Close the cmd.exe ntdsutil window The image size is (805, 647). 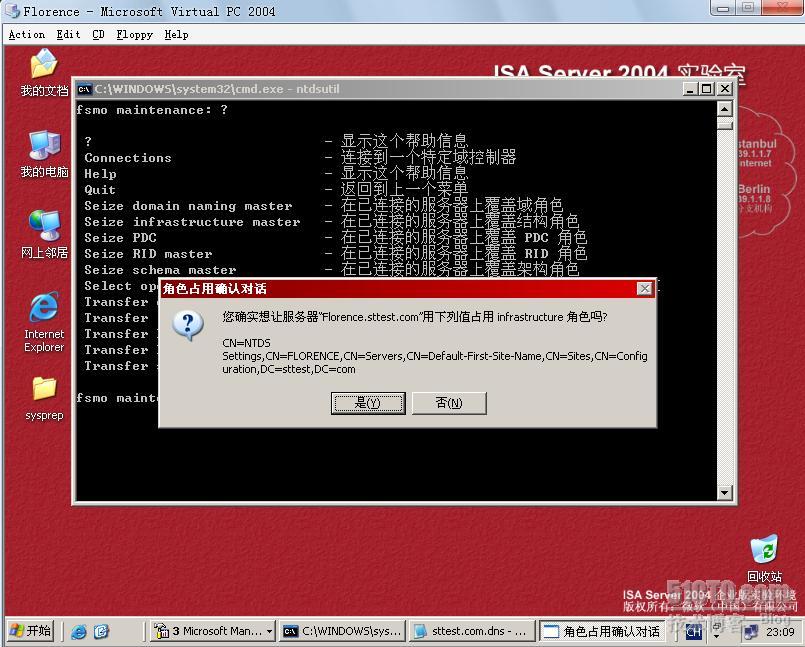pyautogui.click(x=724, y=89)
